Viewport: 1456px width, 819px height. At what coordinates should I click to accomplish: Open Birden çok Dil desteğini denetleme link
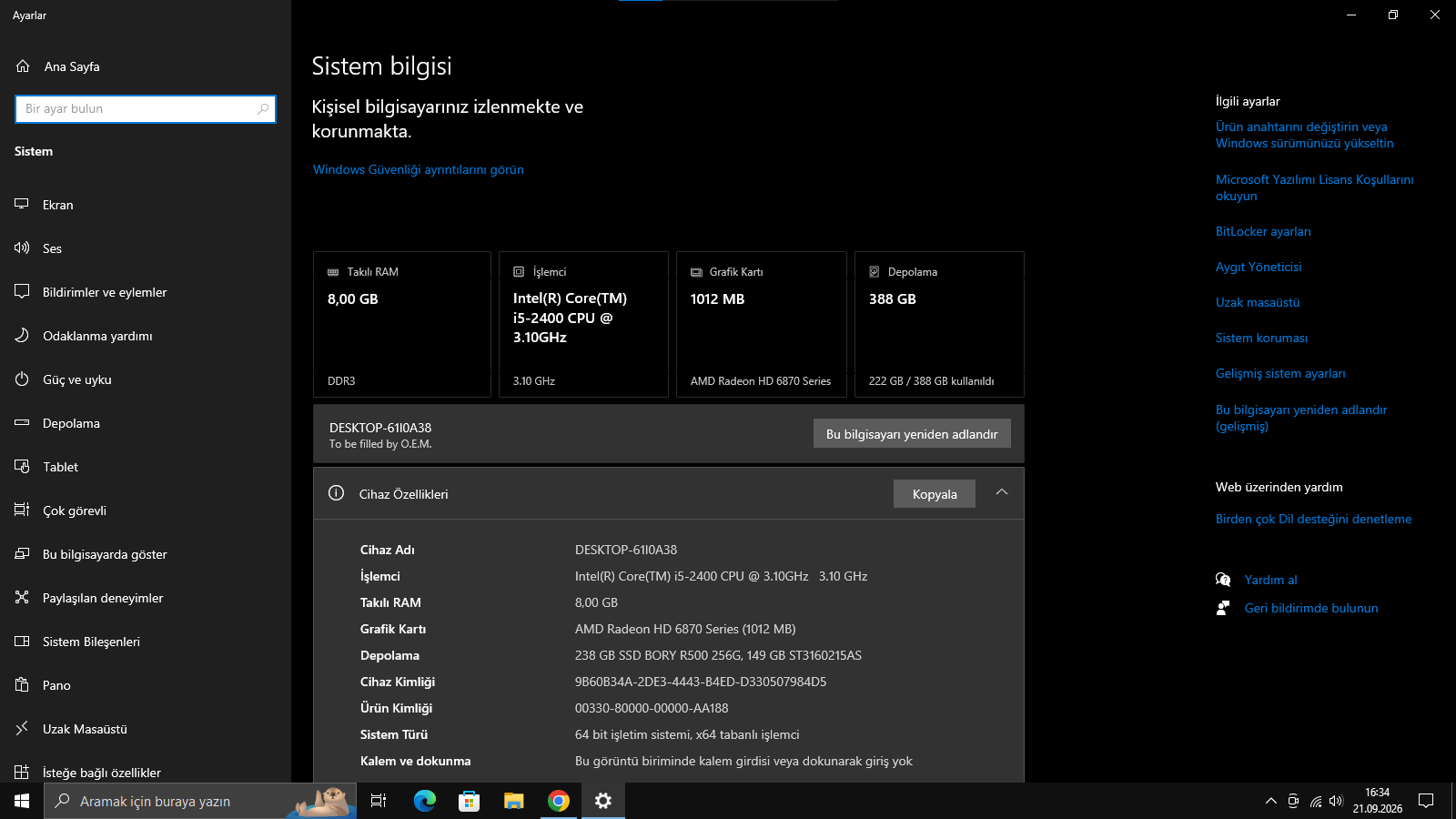pos(1314,519)
